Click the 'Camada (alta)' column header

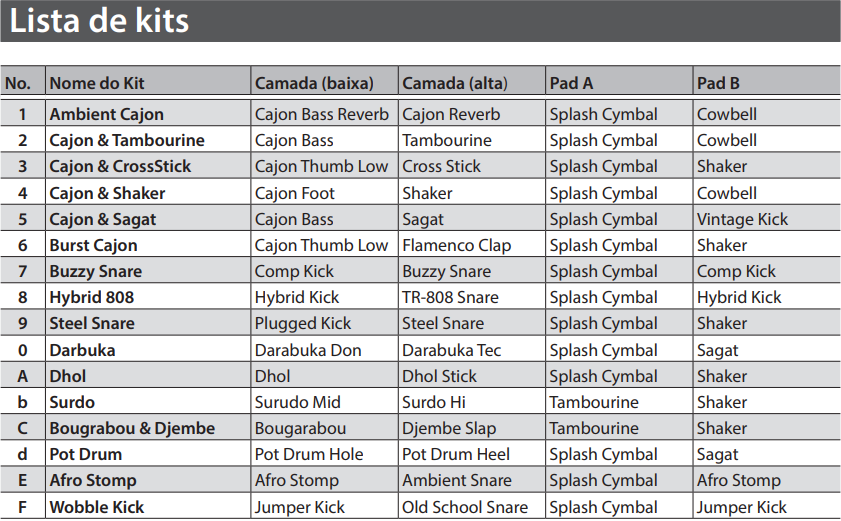455,83
